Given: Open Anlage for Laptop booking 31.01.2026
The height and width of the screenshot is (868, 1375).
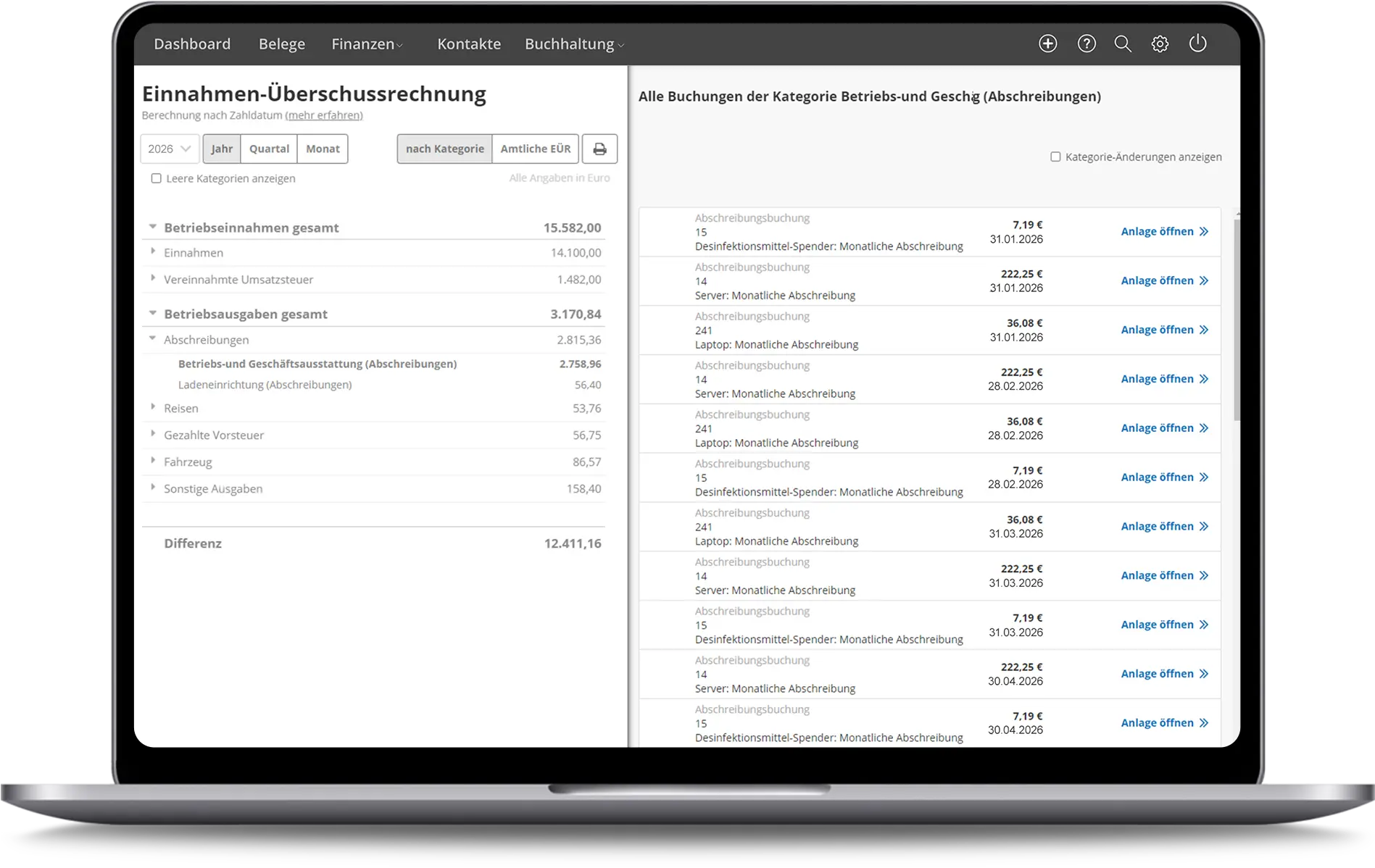Looking at the screenshot, I should (1165, 330).
